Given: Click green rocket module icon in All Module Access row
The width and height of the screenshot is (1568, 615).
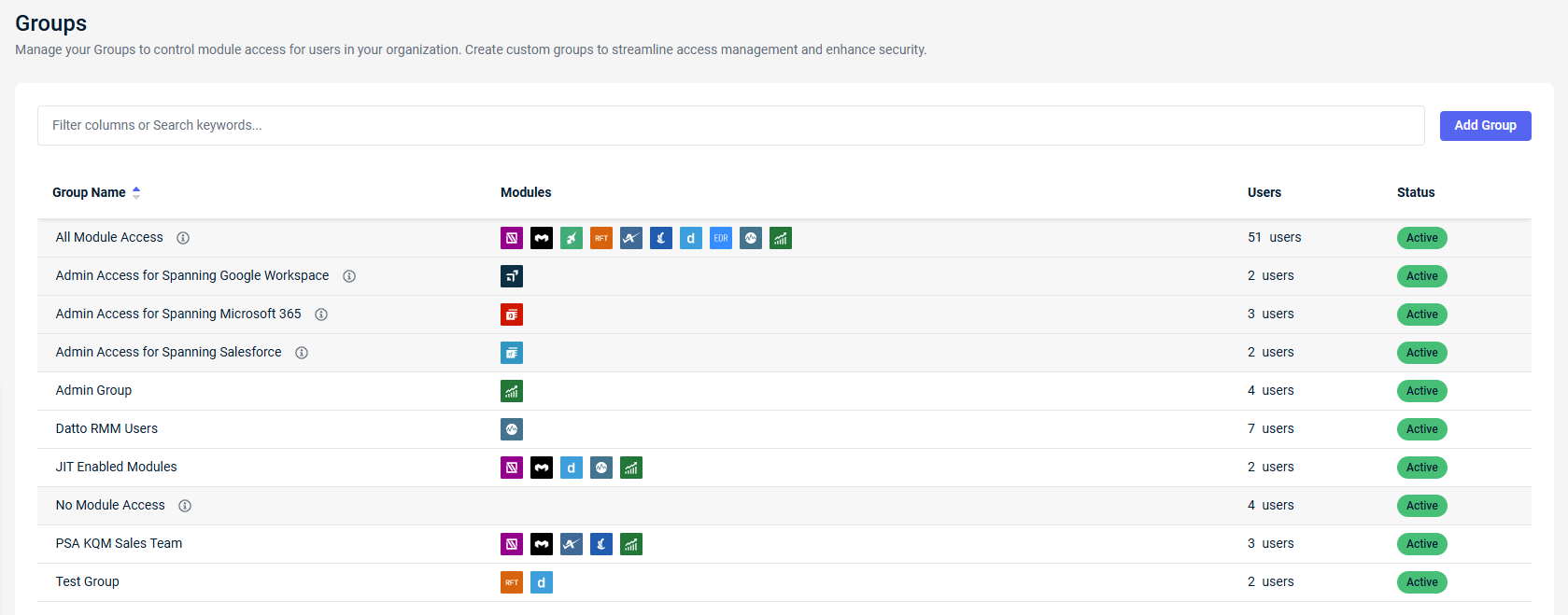Looking at the screenshot, I should (x=572, y=238).
